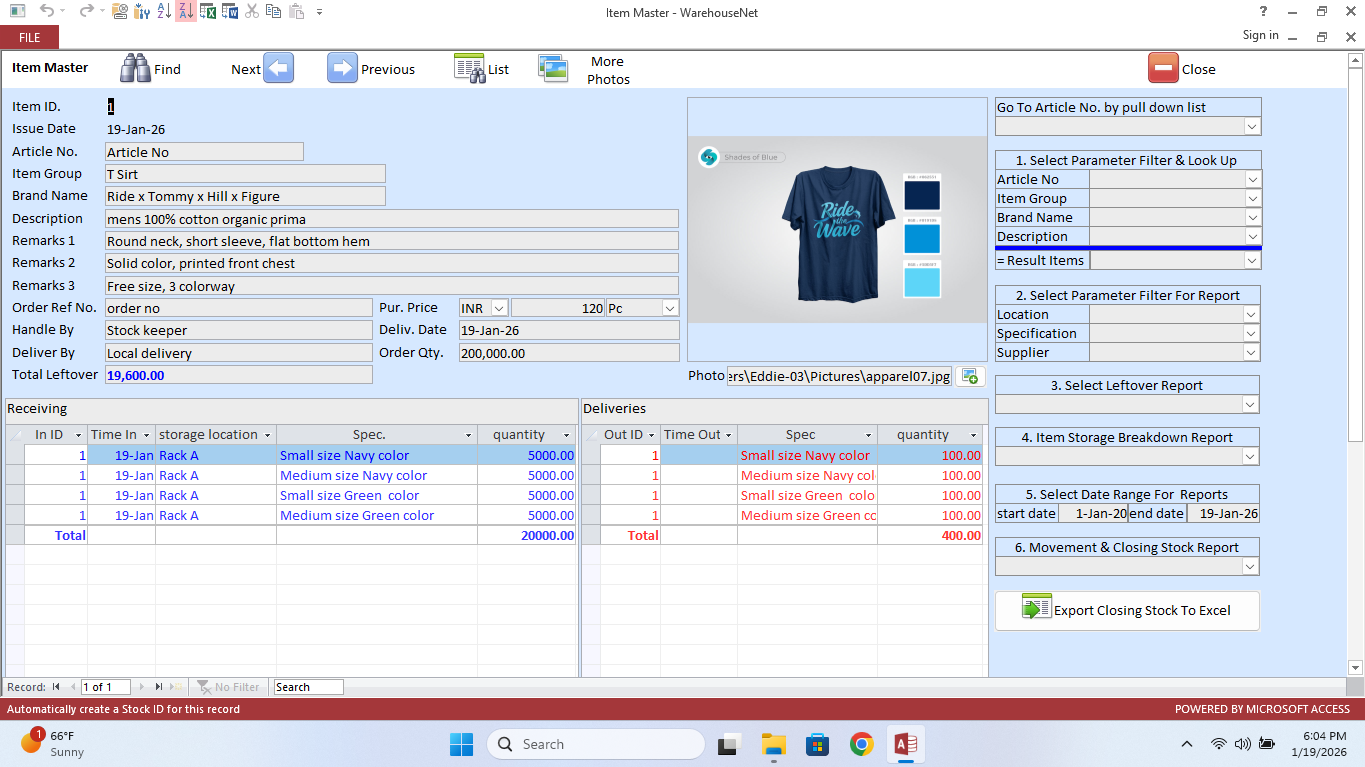Click the red Close button

(x=1163, y=68)
